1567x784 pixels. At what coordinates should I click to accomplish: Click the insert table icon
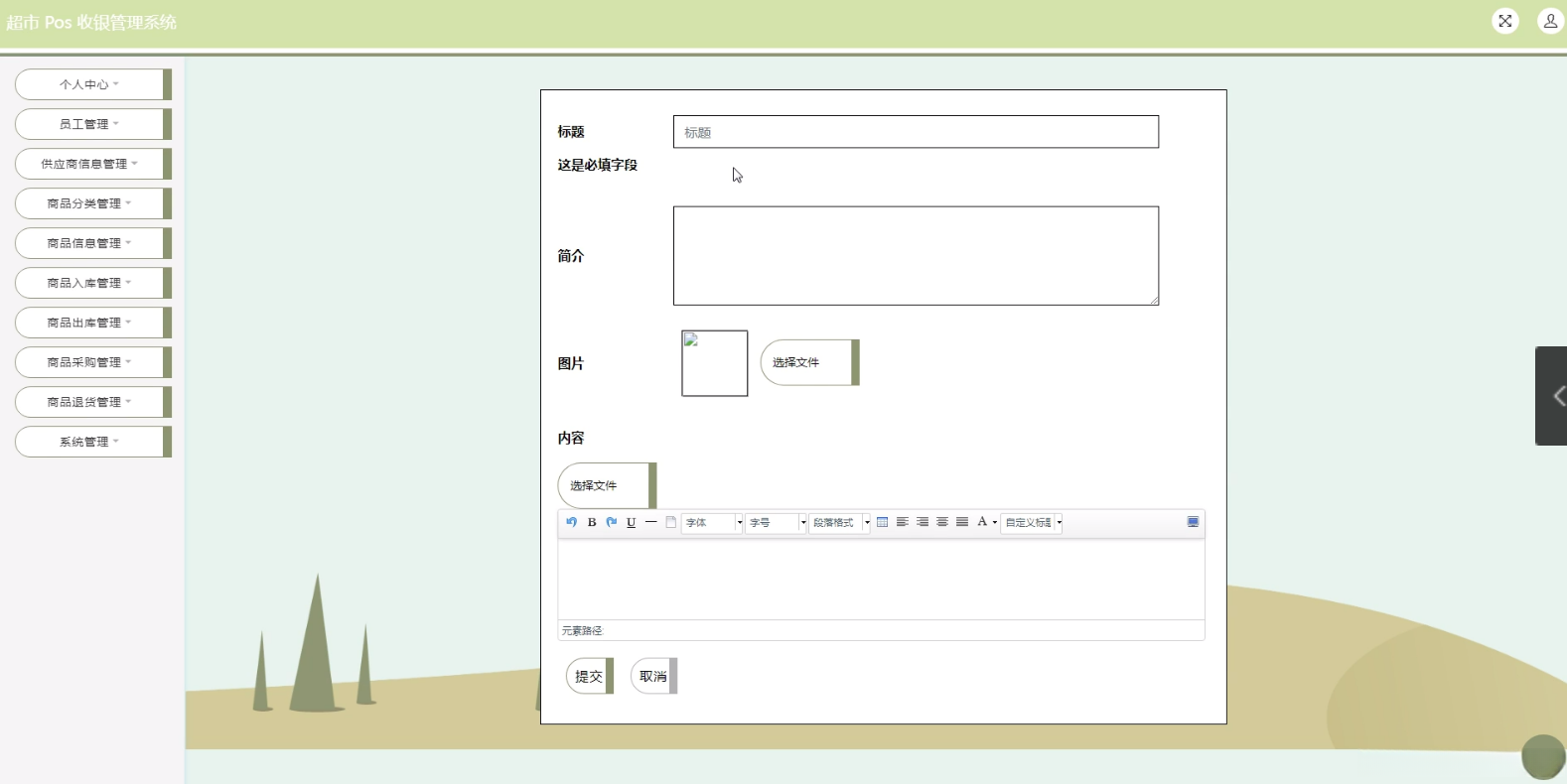(883, 522)
